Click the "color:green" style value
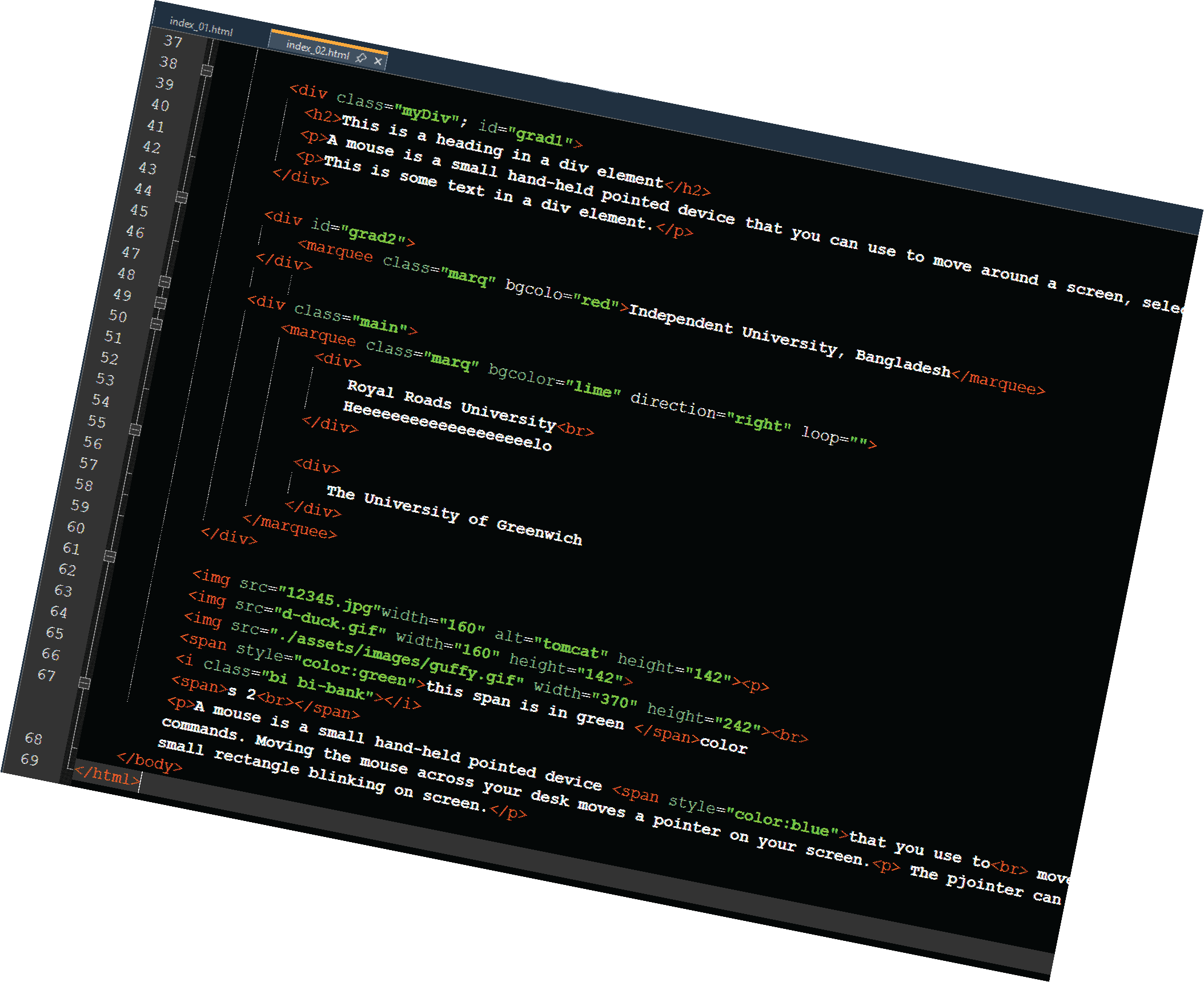This screenshot has width=1204, height=982. 354,671
